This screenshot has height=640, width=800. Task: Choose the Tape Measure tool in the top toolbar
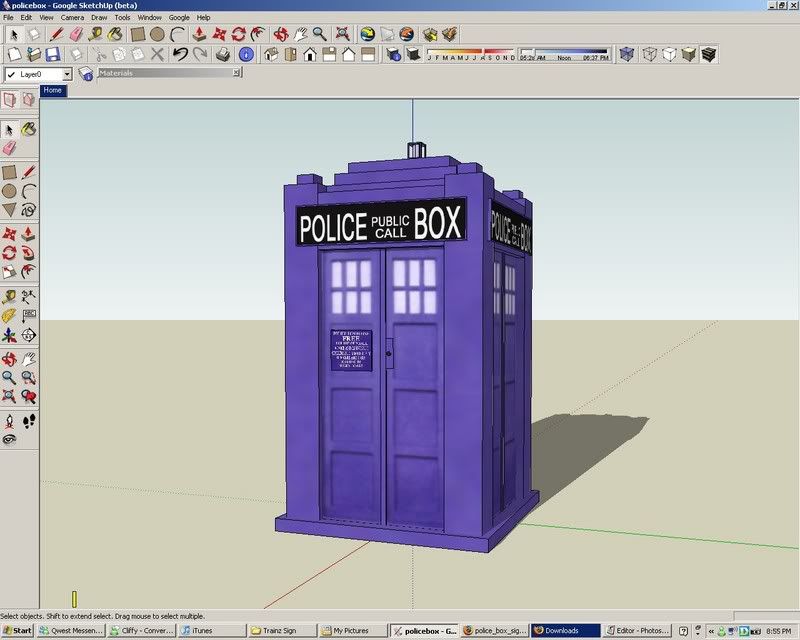tap(95, 35)
